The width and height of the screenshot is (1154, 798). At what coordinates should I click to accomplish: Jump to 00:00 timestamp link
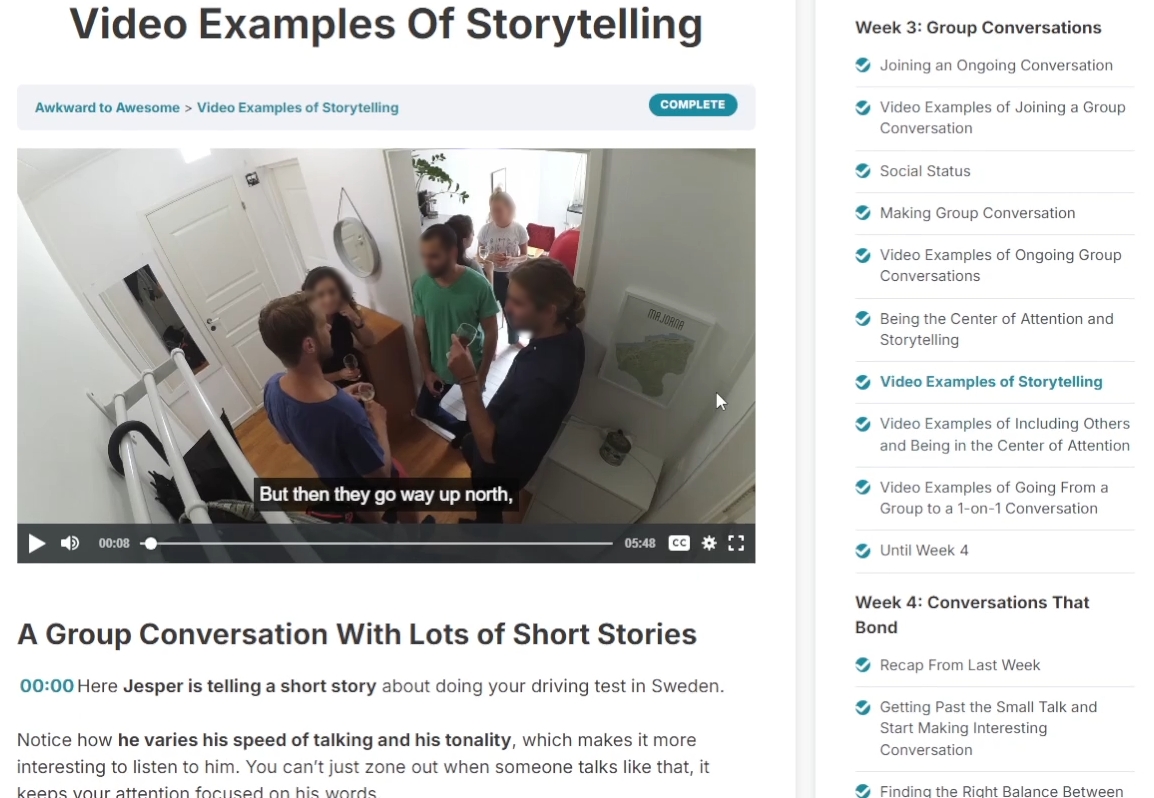pyautogui.click(x=46, y=686)
